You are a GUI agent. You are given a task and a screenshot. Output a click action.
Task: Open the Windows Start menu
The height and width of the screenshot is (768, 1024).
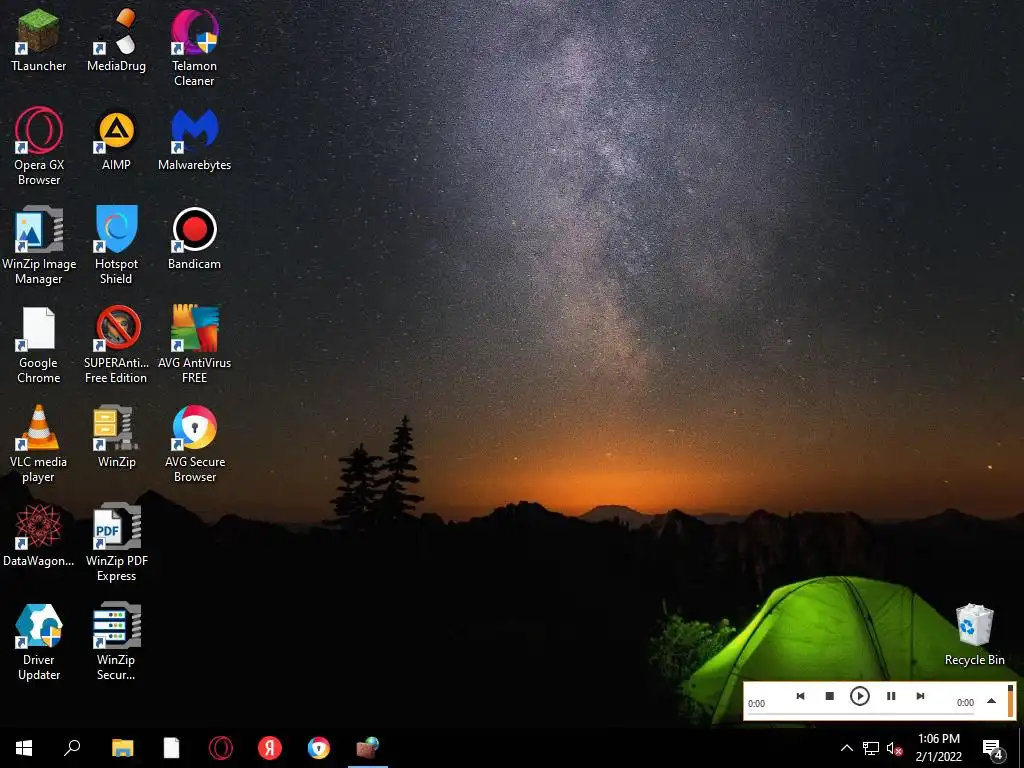coord(24,748)
